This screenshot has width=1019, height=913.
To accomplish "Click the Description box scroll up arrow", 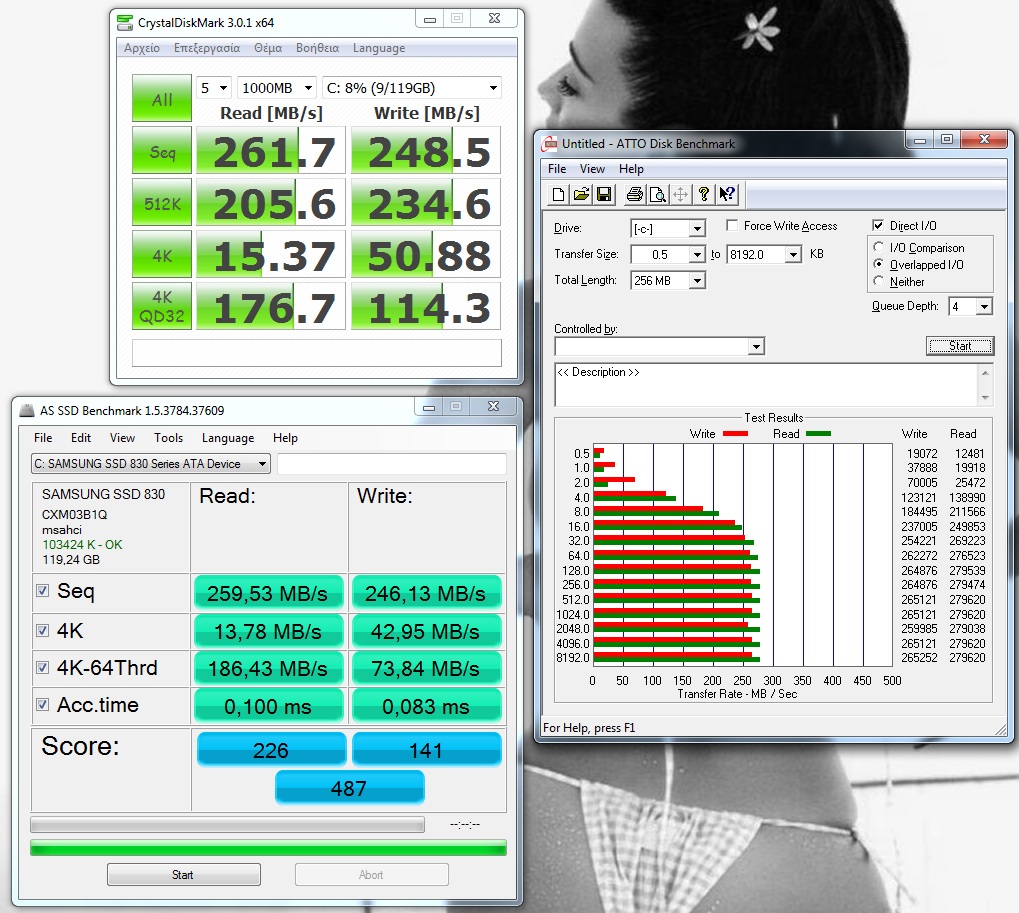I will [x=985, y=373].
